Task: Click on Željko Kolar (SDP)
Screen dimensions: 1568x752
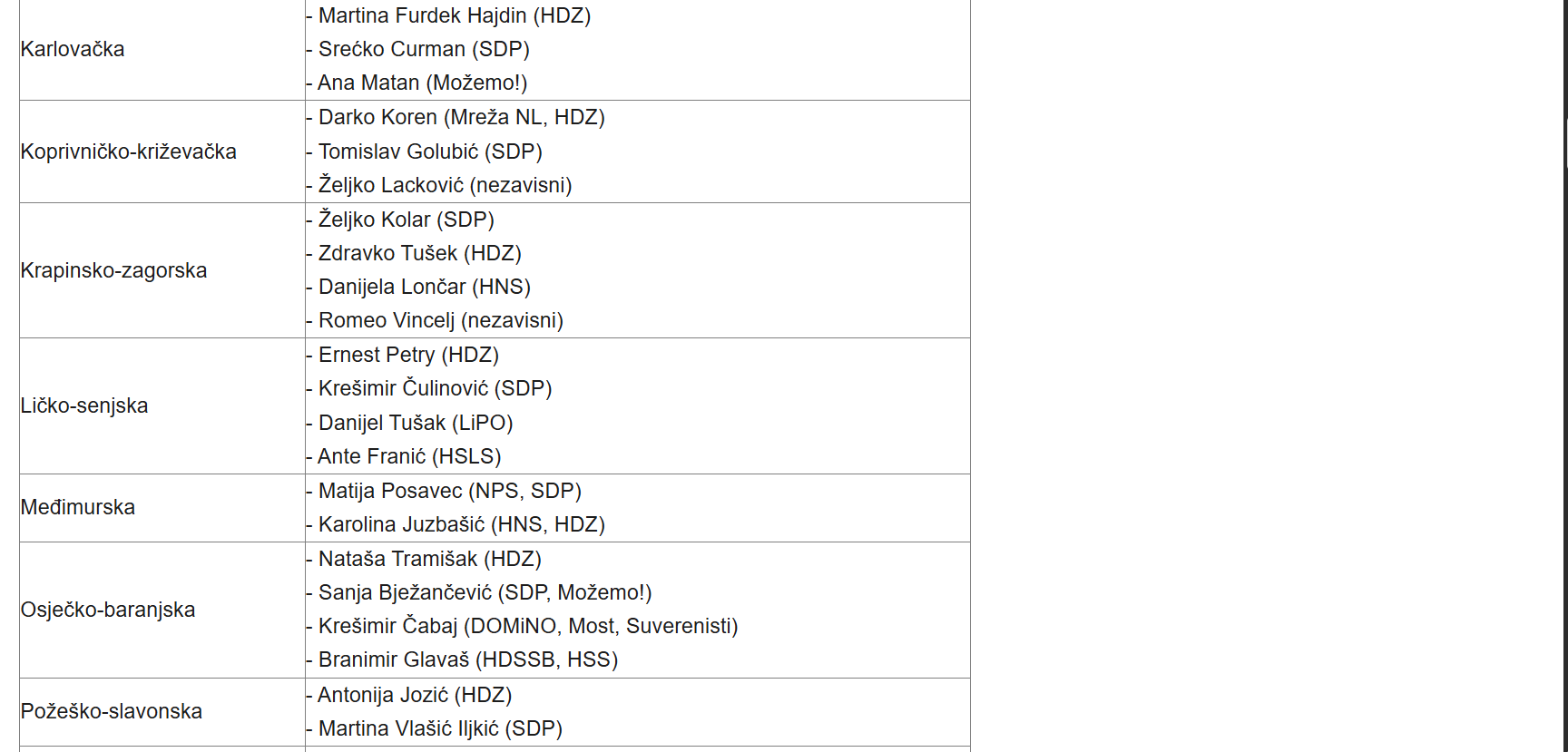Action: [406, 220]
